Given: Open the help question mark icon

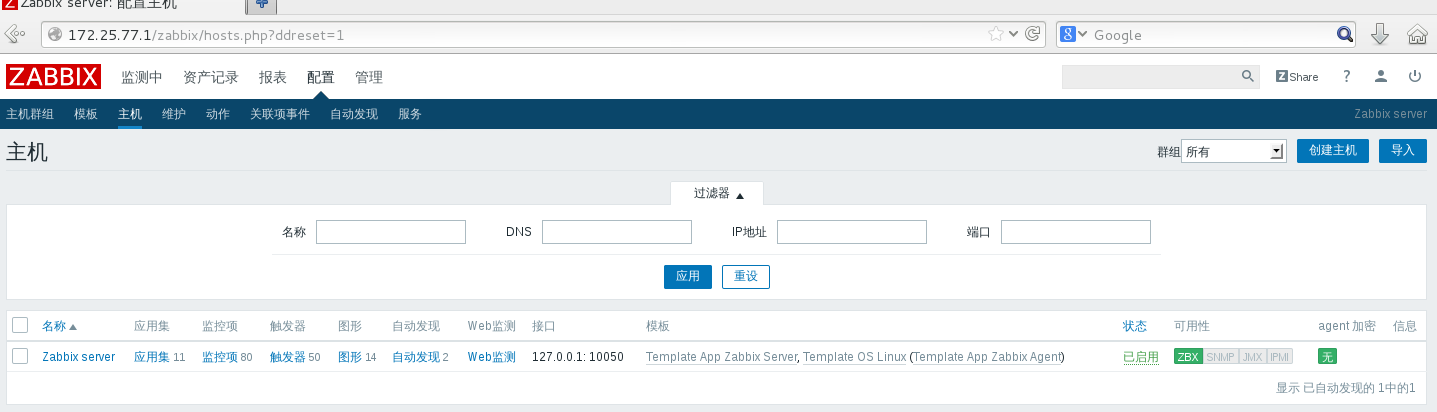Looking at the screenshot, I should point(1347,76).
